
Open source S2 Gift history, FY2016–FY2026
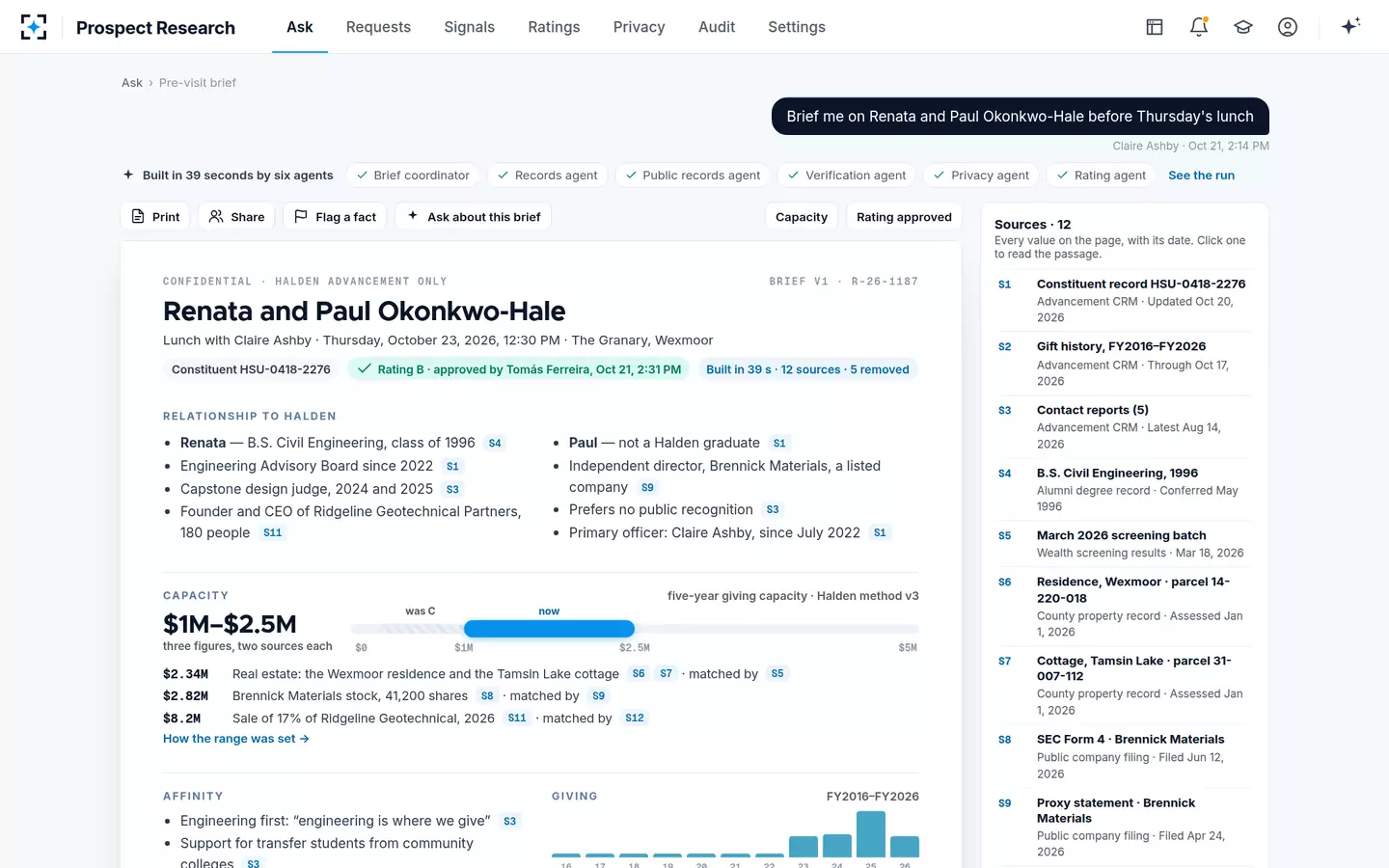(x=1124, y=364)
